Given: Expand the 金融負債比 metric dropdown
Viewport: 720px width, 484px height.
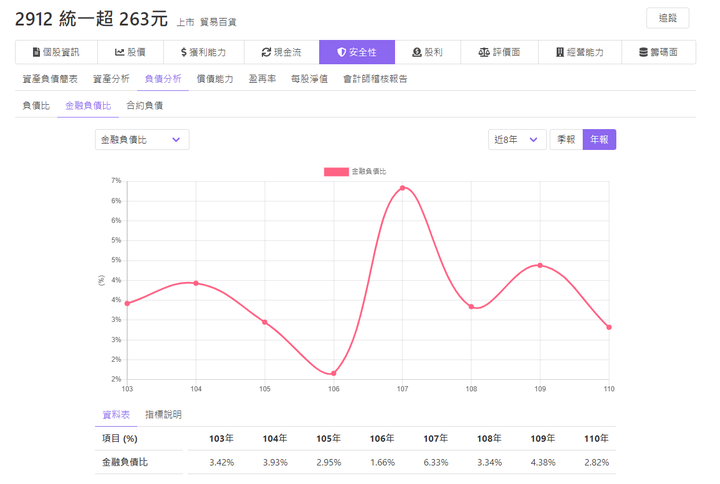Looking at the screenshot, I should point(142,140).
